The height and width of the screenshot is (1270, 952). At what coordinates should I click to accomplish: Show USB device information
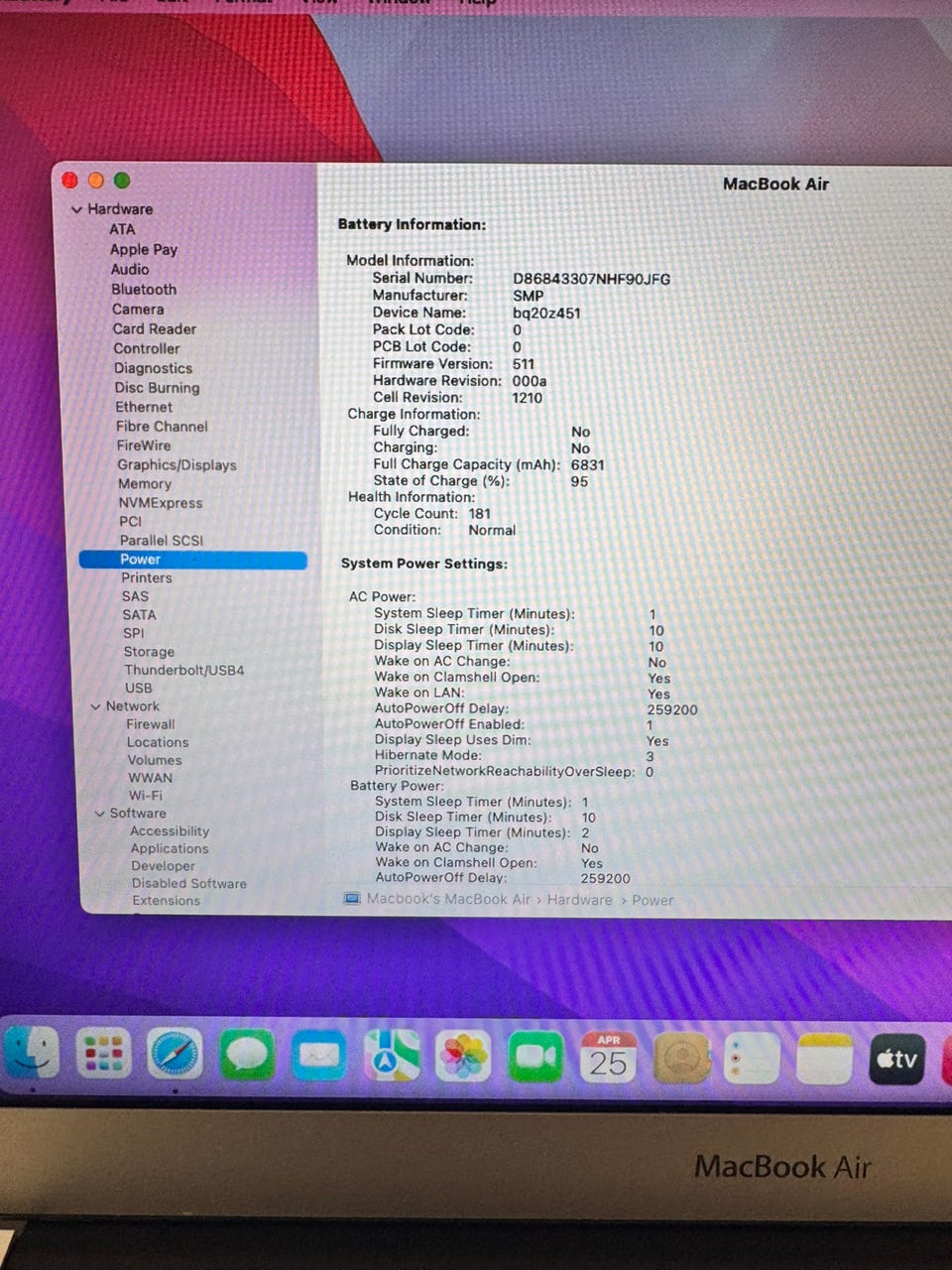(139, 688)
